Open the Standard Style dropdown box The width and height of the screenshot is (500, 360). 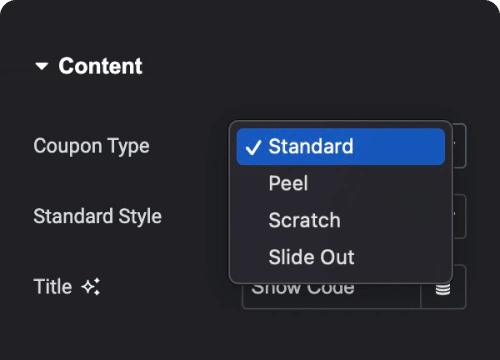[x=459, y=216]
